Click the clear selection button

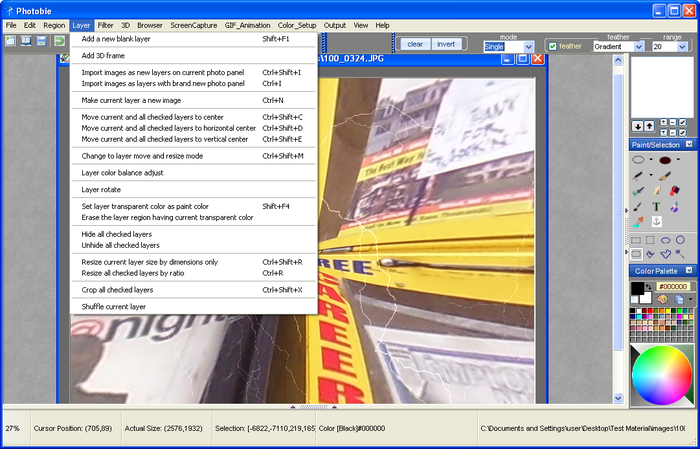[415, 44]
